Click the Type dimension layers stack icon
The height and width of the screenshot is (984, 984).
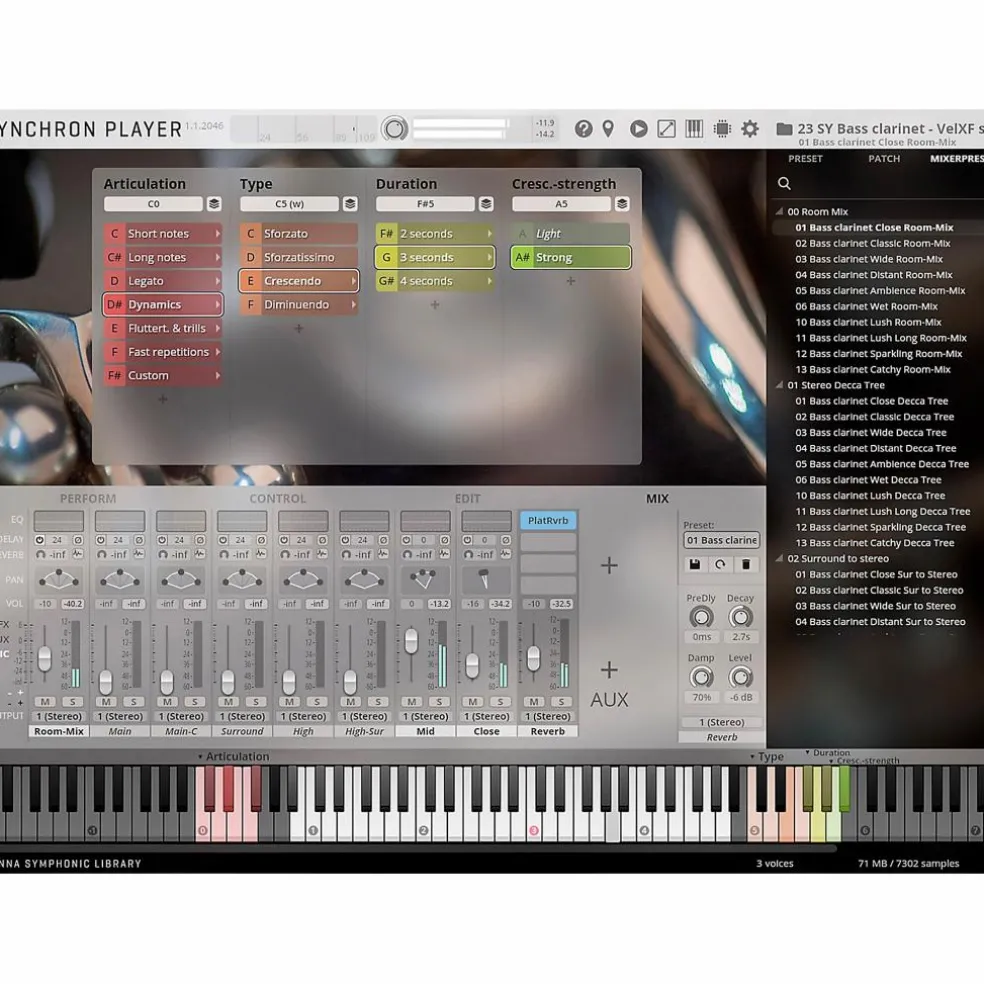click(350, 204)
